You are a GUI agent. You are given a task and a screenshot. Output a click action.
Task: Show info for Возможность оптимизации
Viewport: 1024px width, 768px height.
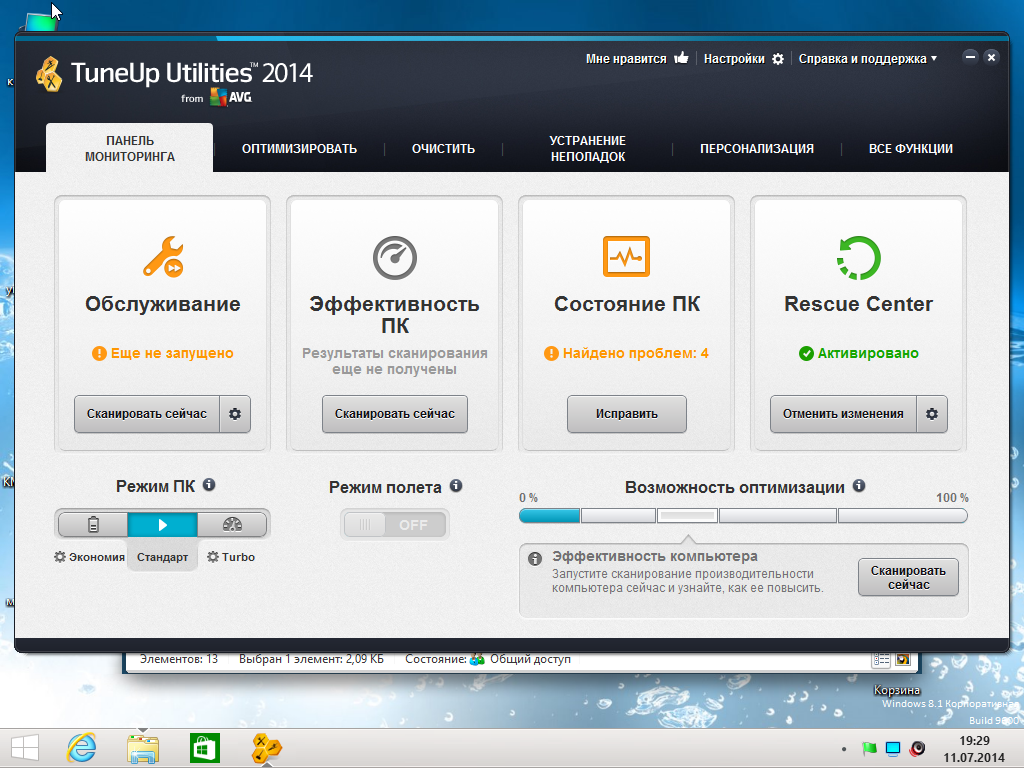pos(859,486)
